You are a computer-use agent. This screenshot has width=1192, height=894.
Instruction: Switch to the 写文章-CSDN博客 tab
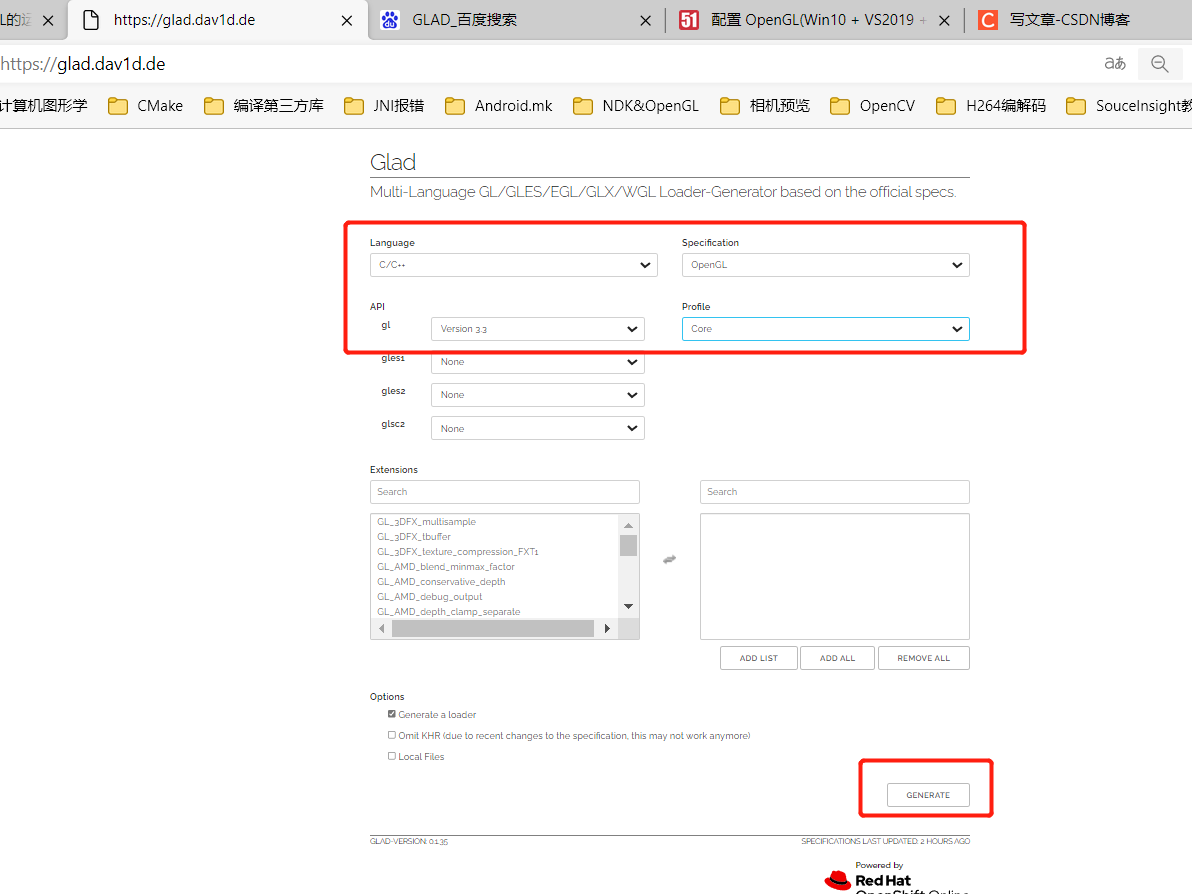pos(1078,21)
